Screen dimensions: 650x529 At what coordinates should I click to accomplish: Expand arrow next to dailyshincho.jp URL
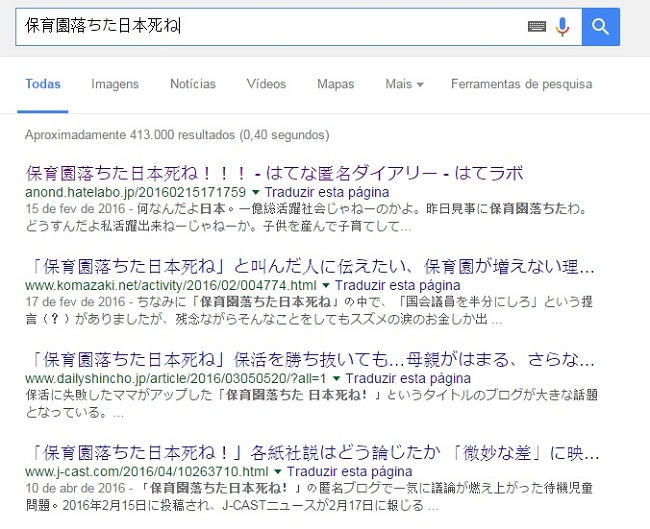[337, 379]
